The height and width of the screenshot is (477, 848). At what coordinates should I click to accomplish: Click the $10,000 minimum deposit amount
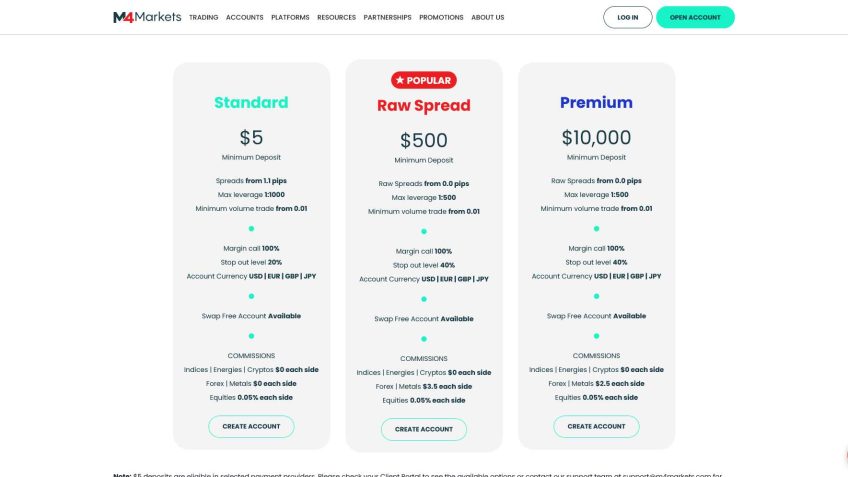click(x=596, y=138)
